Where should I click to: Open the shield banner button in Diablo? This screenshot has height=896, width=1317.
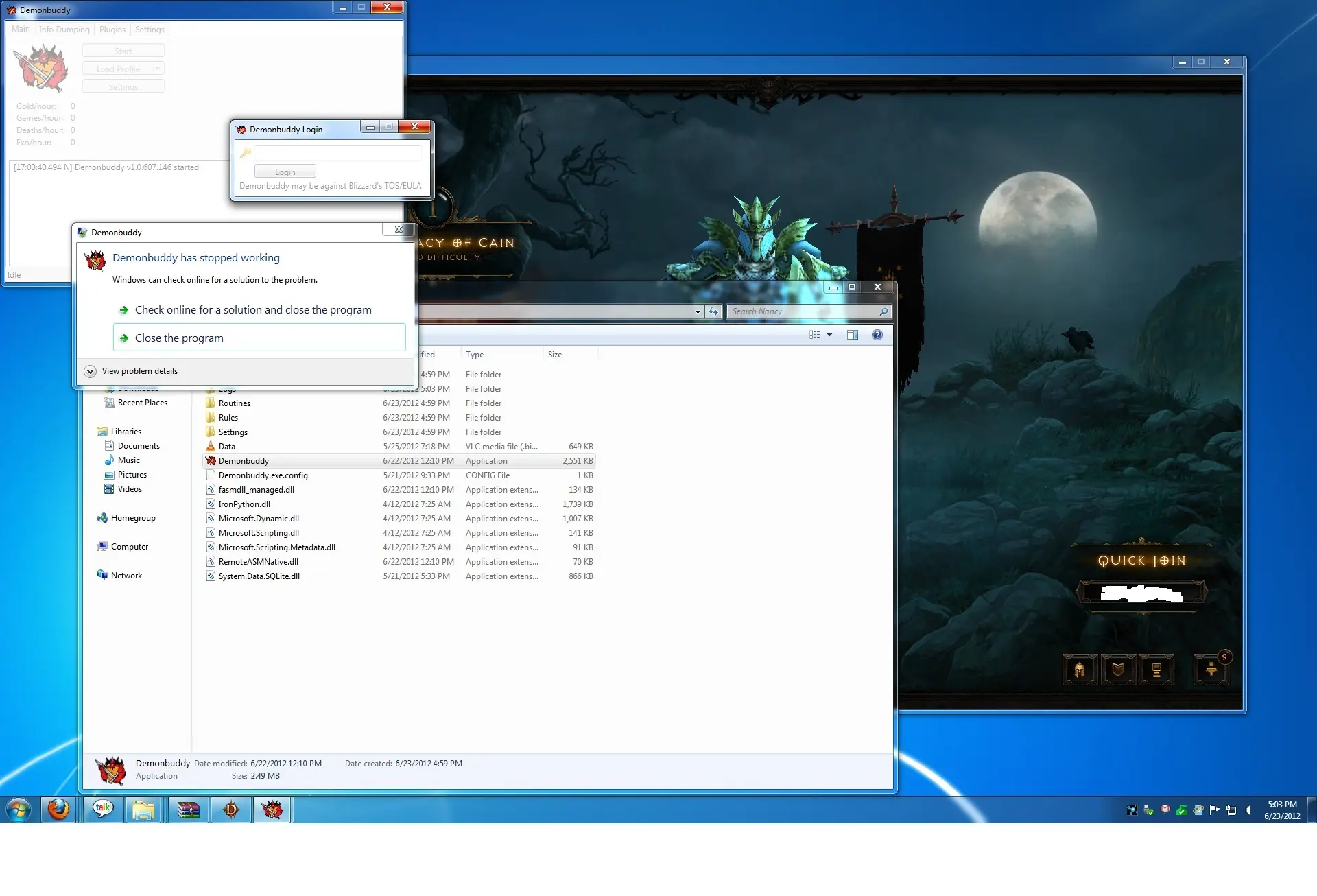[1118, 670]
